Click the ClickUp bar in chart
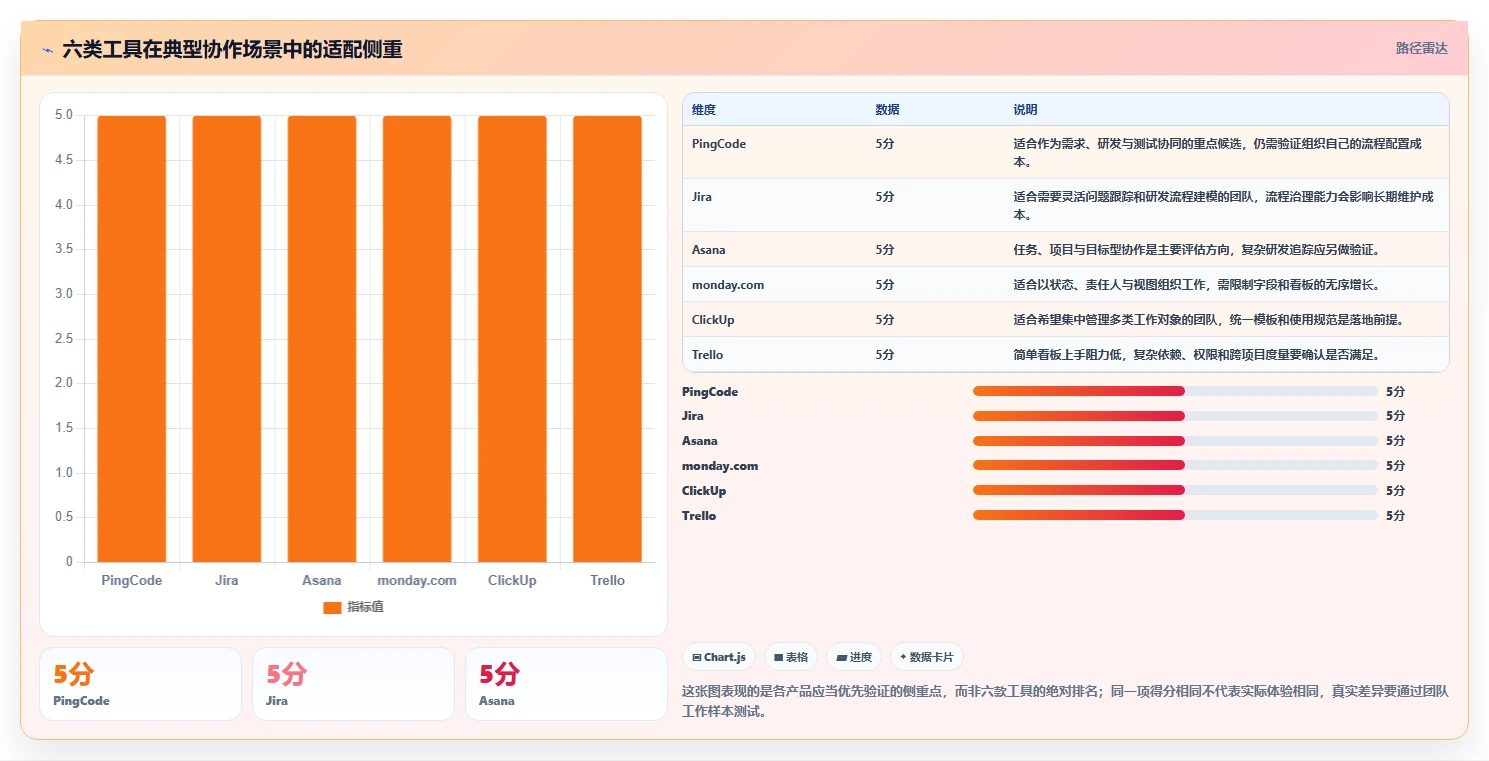 click(512, 339)
